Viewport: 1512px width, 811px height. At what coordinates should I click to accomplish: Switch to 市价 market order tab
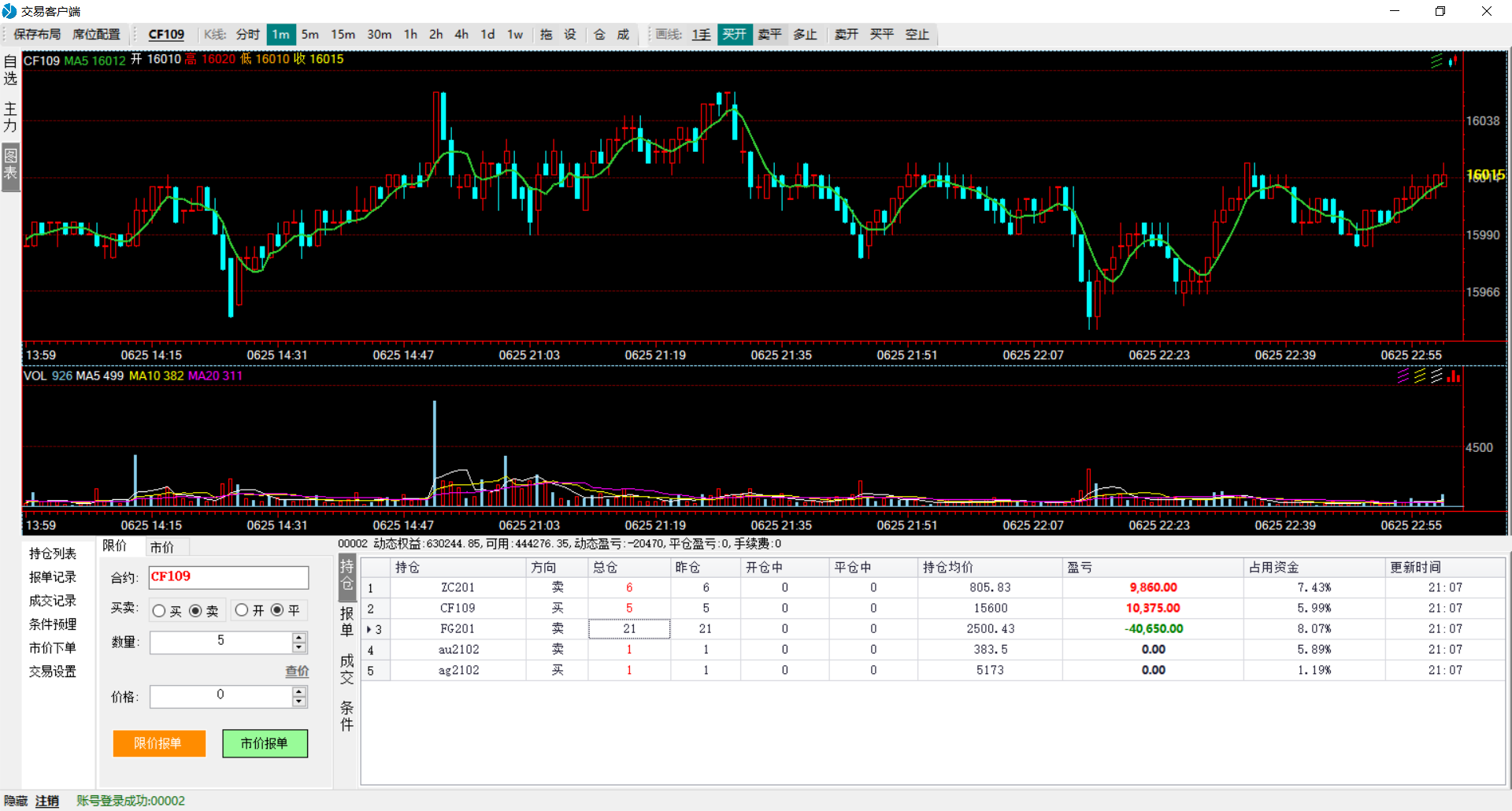162,546
